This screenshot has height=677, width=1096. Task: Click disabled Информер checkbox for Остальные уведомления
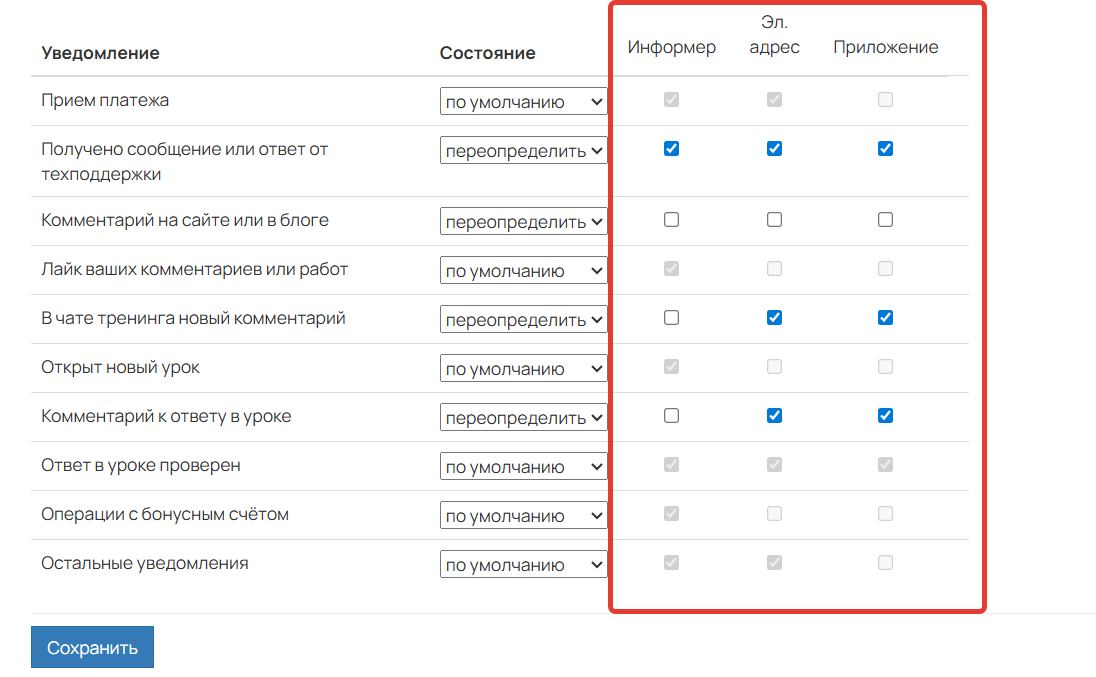pyautogui.click(x=671, y=562)
